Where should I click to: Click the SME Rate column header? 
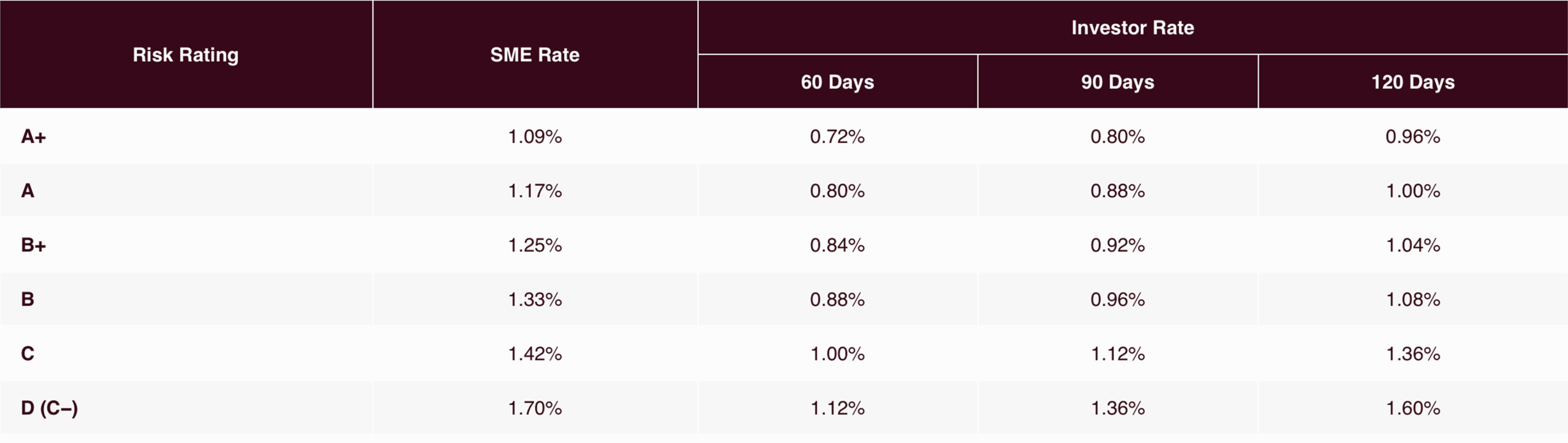[x=535, y=55]
